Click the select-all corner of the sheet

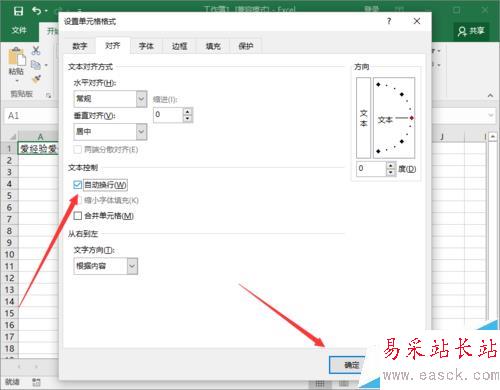pyautogui.click(x=12, y=137)
